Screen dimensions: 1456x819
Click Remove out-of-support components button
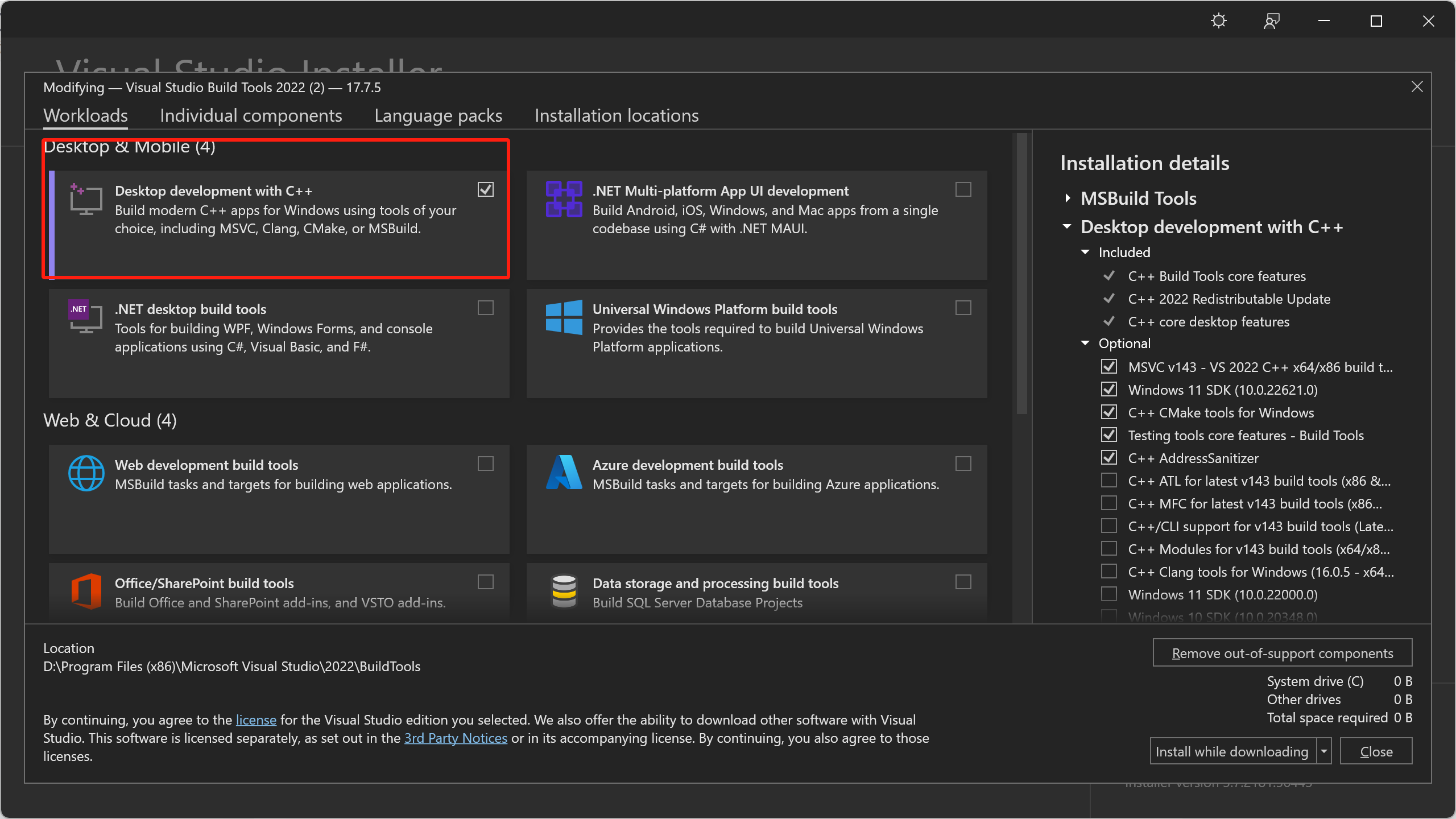(x=1283, y=652)
